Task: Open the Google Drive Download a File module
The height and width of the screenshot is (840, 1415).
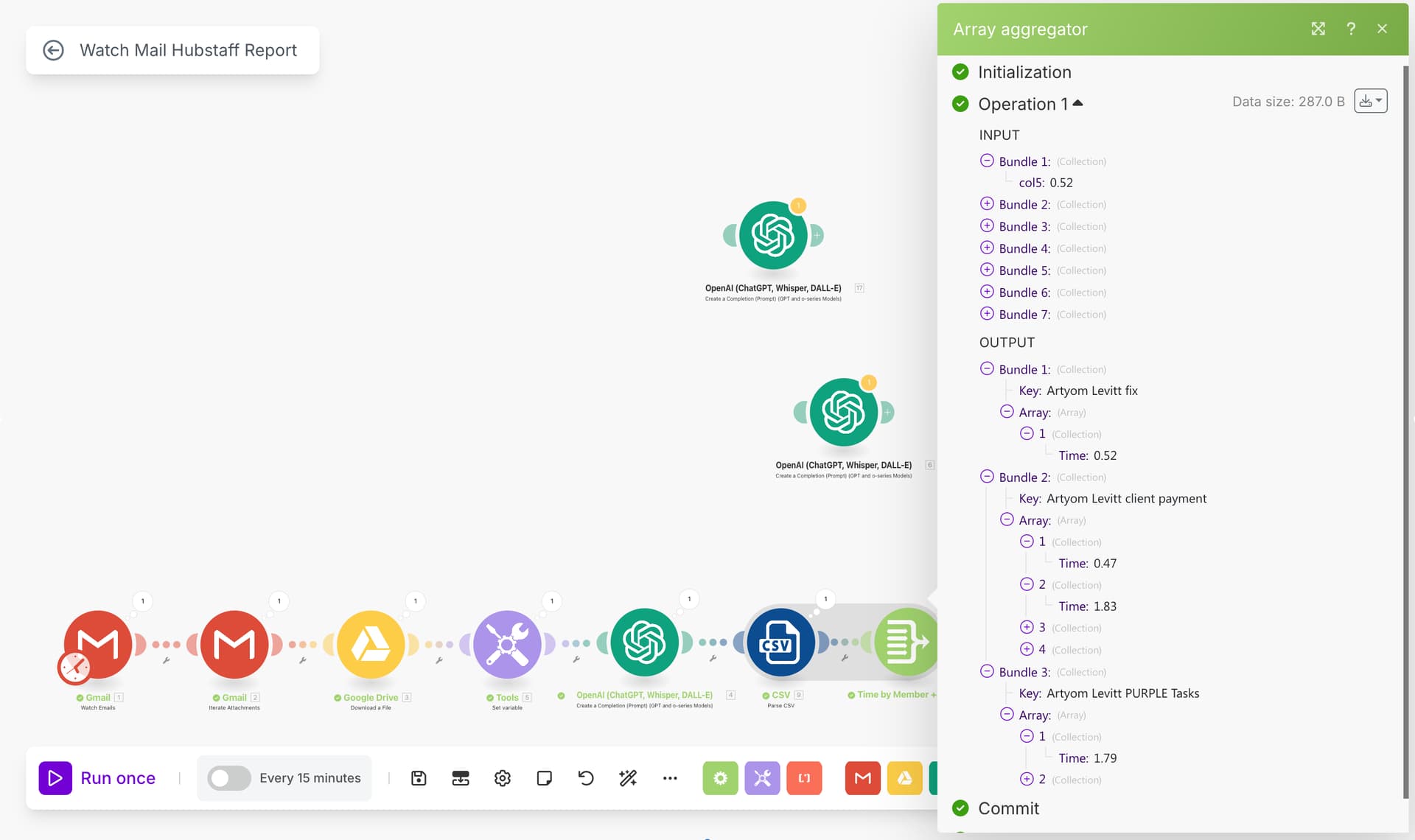Action: coord(371,645)
